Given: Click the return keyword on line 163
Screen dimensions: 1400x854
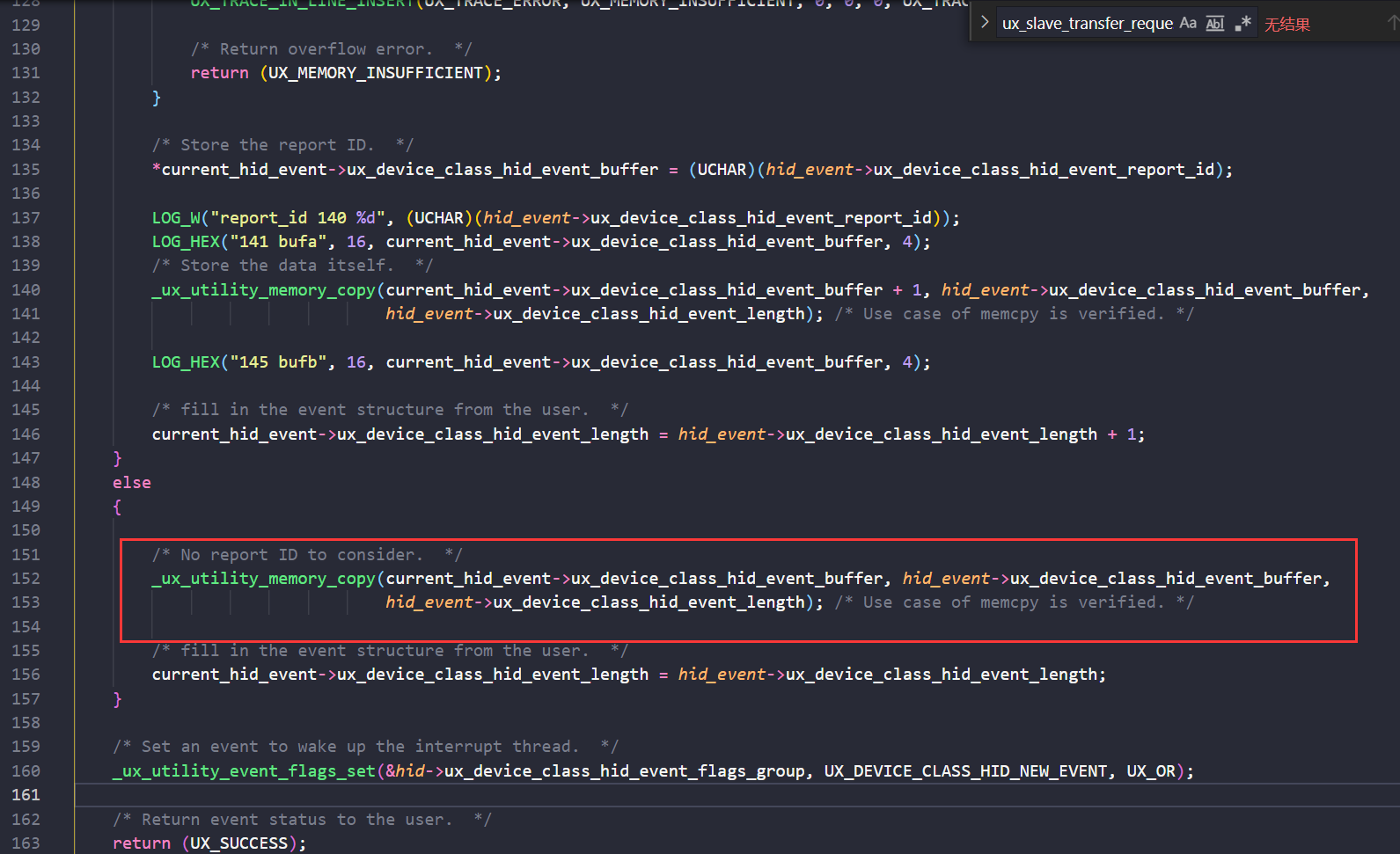Looking at the screenshot, I should (142, 843).
